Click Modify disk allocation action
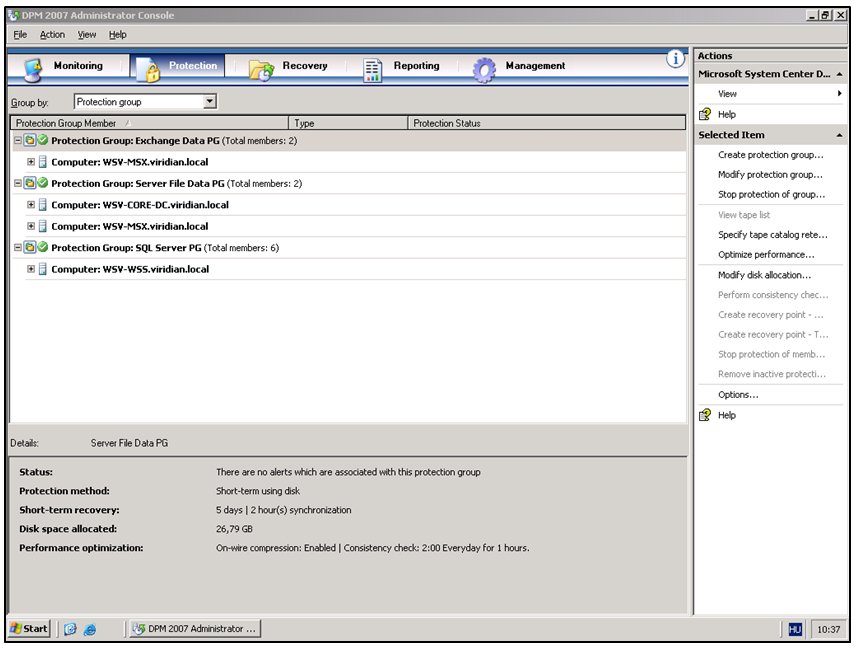The width and height of the screenshot is (857, 648). pos(764,275)
